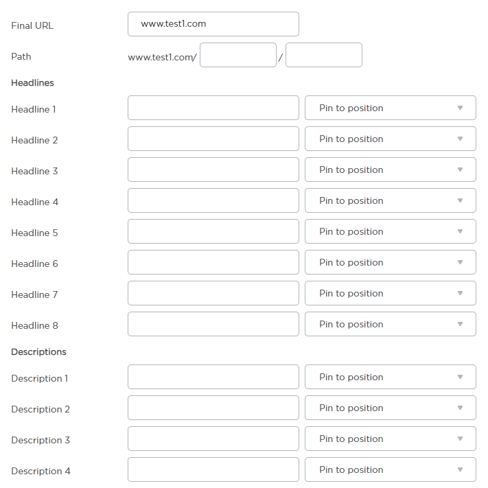Click the Description 1 text field
Screen dimensions: 488x488
213,377
